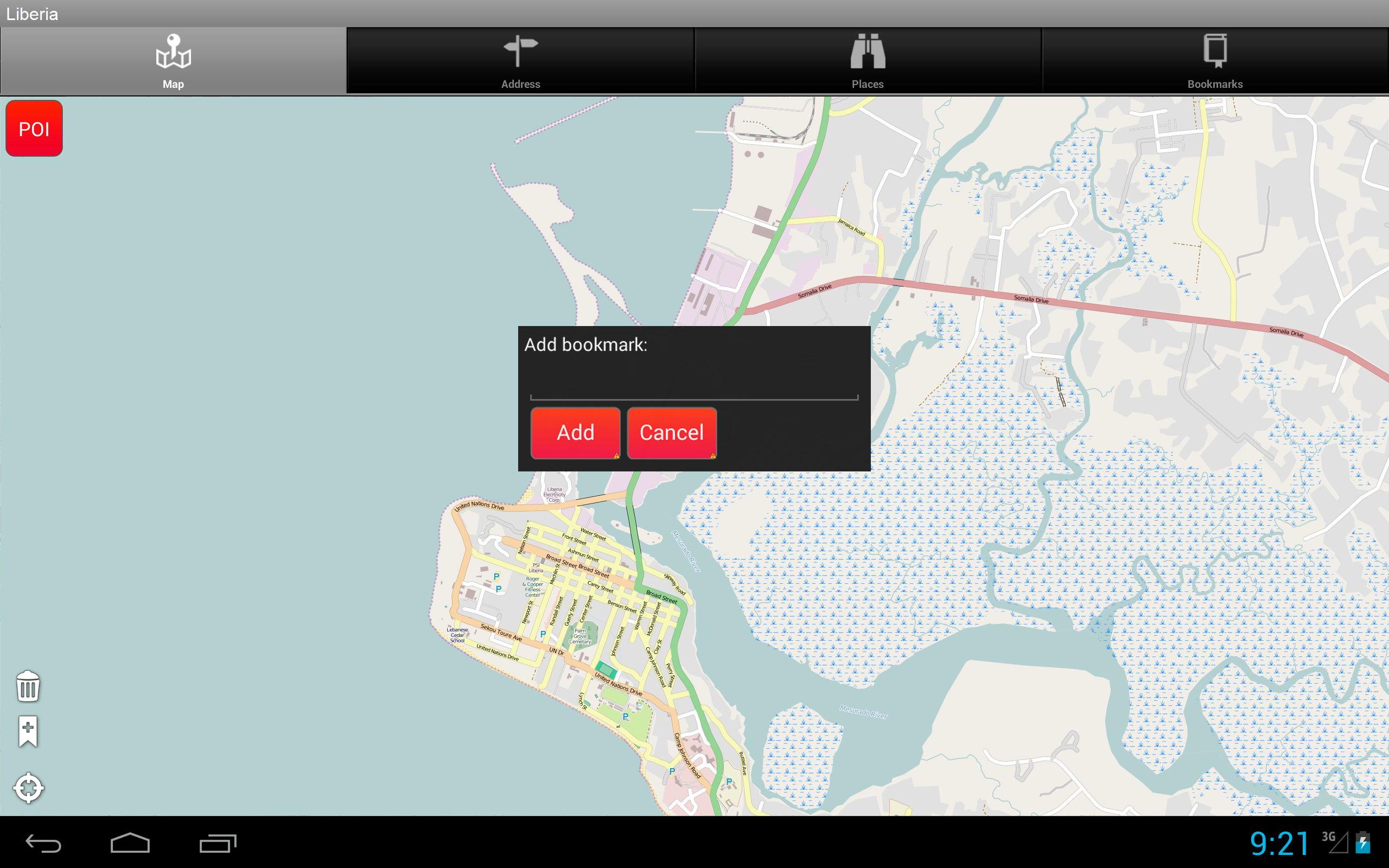1389x868 pixels.
Task: Tap the bookmark flag icon on the left
Action: point(27,731)
